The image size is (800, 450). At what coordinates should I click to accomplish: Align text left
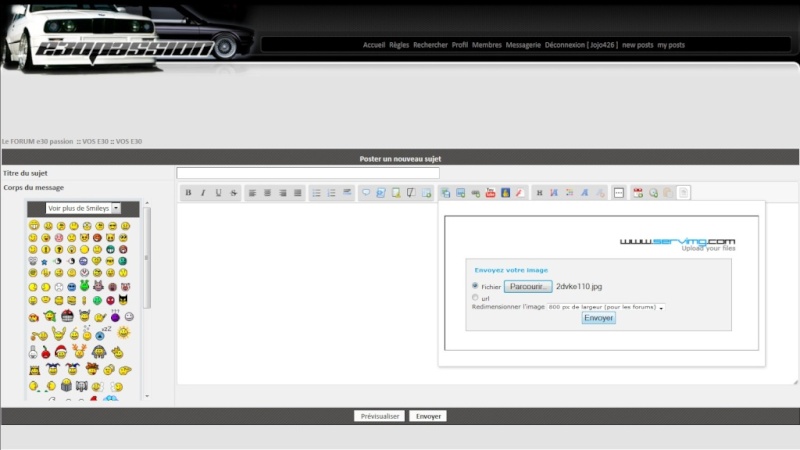tap(252, 192)
